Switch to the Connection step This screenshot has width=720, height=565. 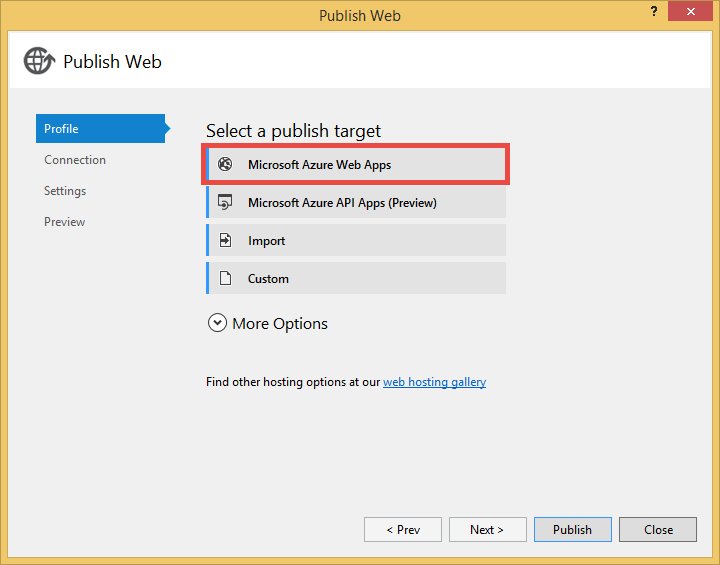[75, 160]
